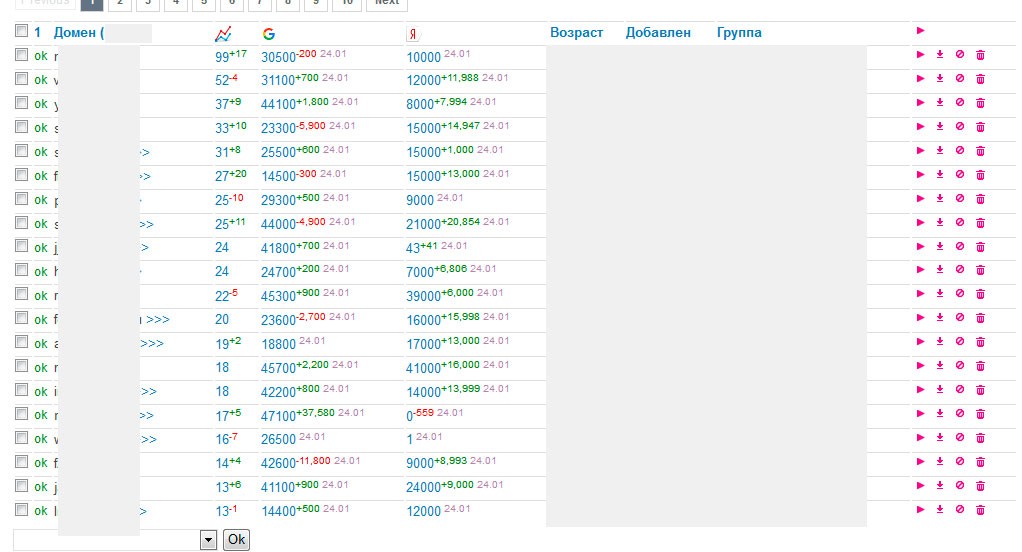
Task: Block the row with Google 14400
Action: 960,510
